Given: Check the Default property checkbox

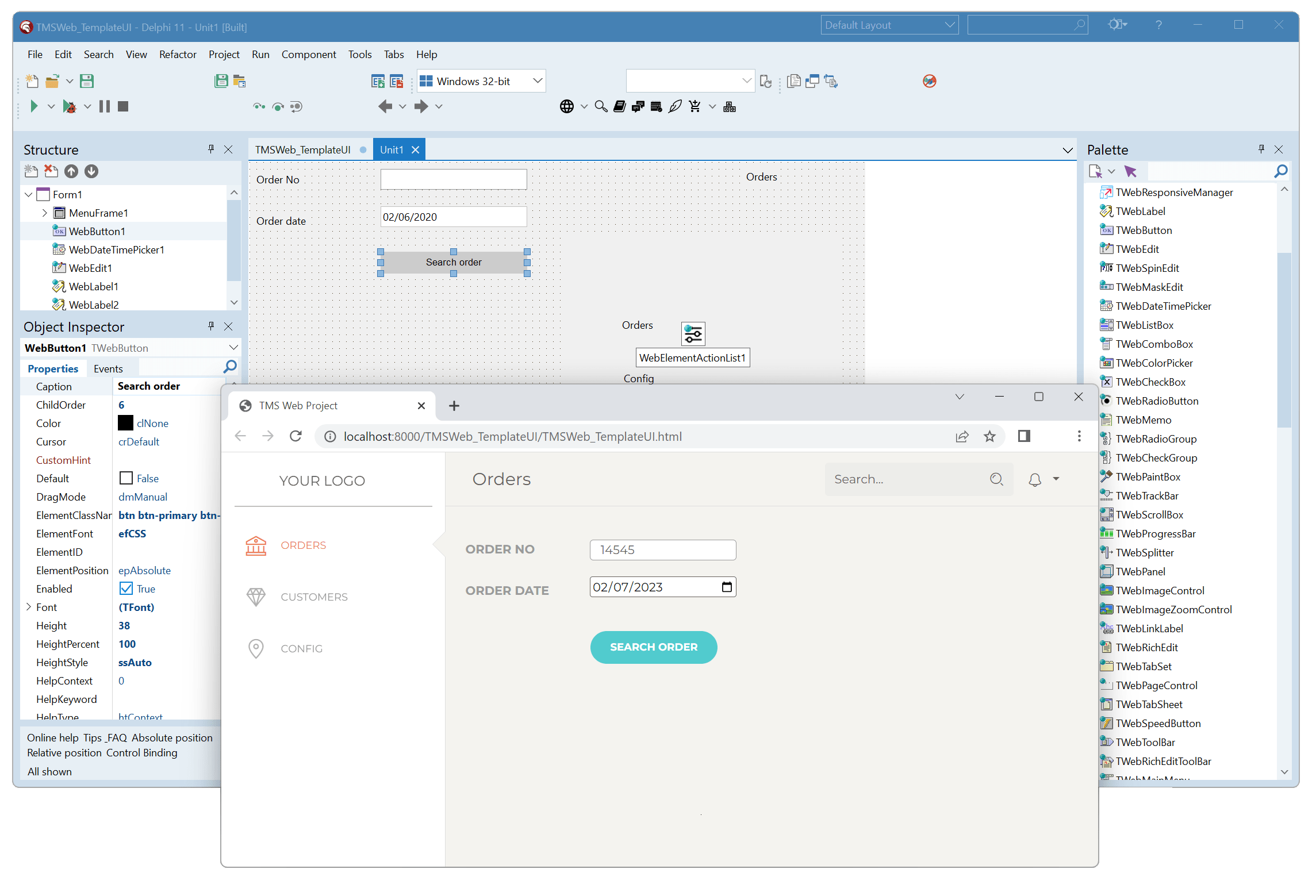Looking at the screenshot, I should (125, 478).
